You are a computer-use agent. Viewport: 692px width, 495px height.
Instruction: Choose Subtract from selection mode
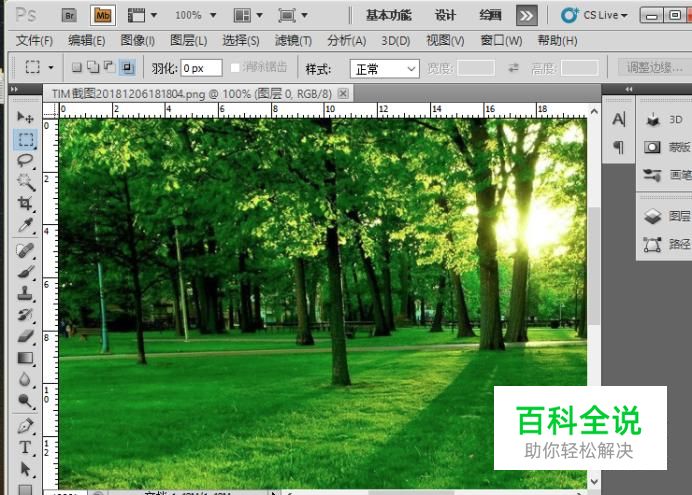click(x=109, y=67)
